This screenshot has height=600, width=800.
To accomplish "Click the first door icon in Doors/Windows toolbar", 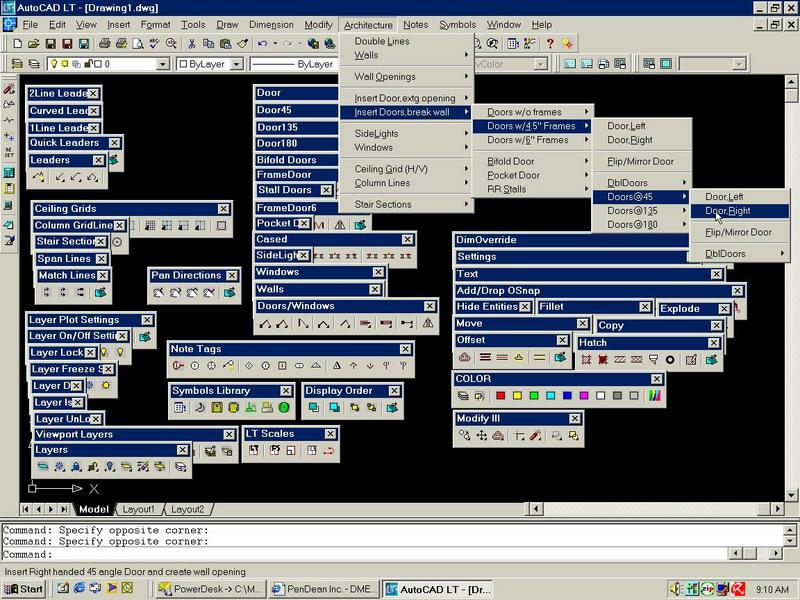I will click(x=265, y=323).
